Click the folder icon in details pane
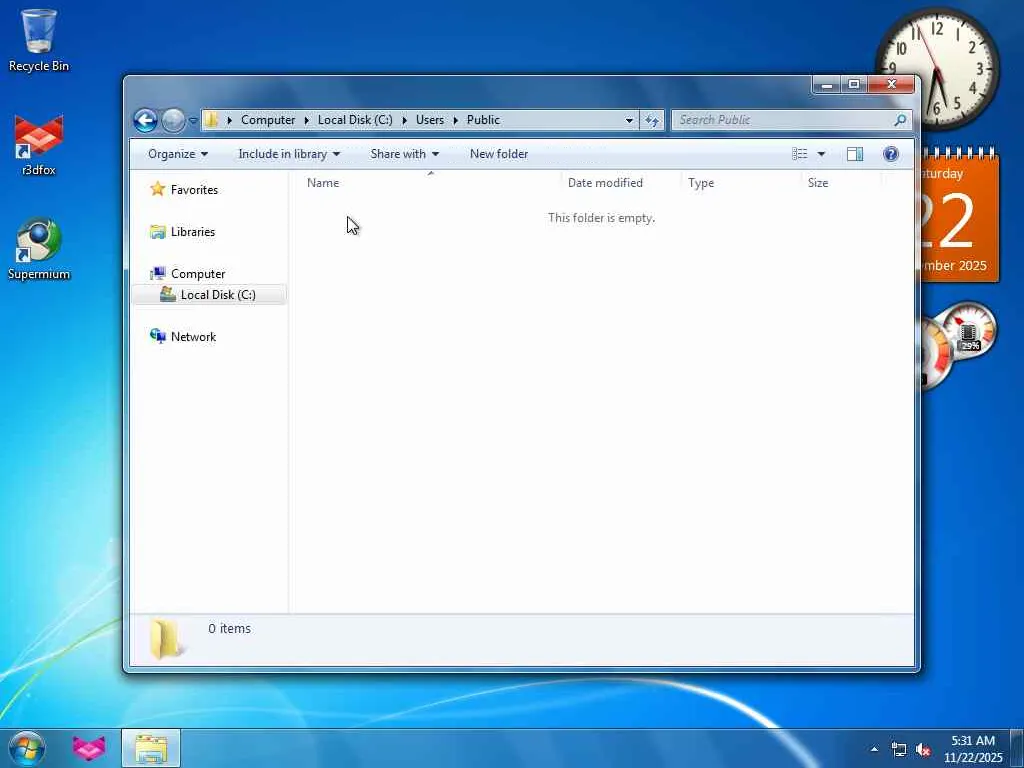 pyautogui.click(x=165, y=639)
